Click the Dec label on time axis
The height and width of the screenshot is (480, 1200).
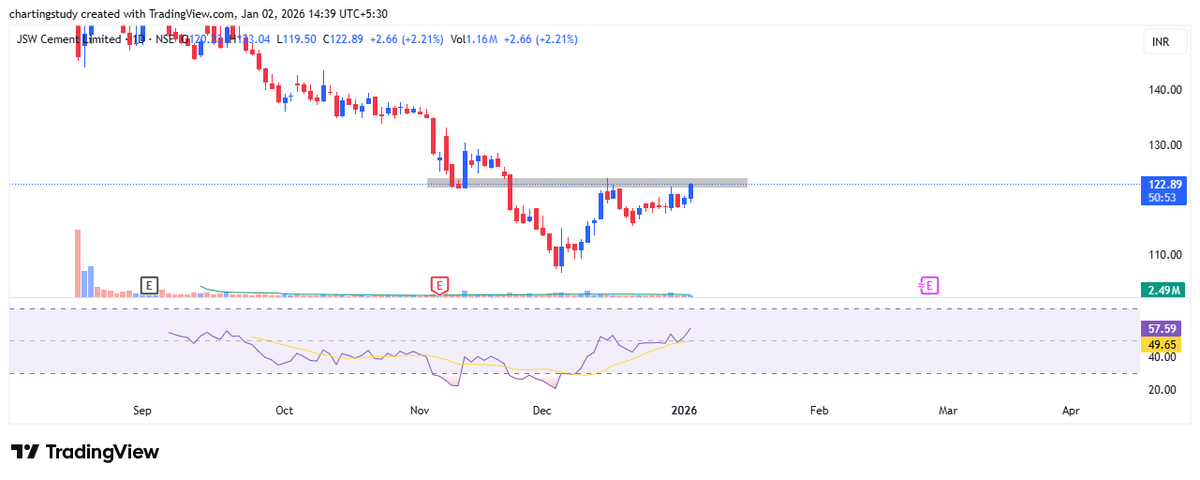pos(543,410)
